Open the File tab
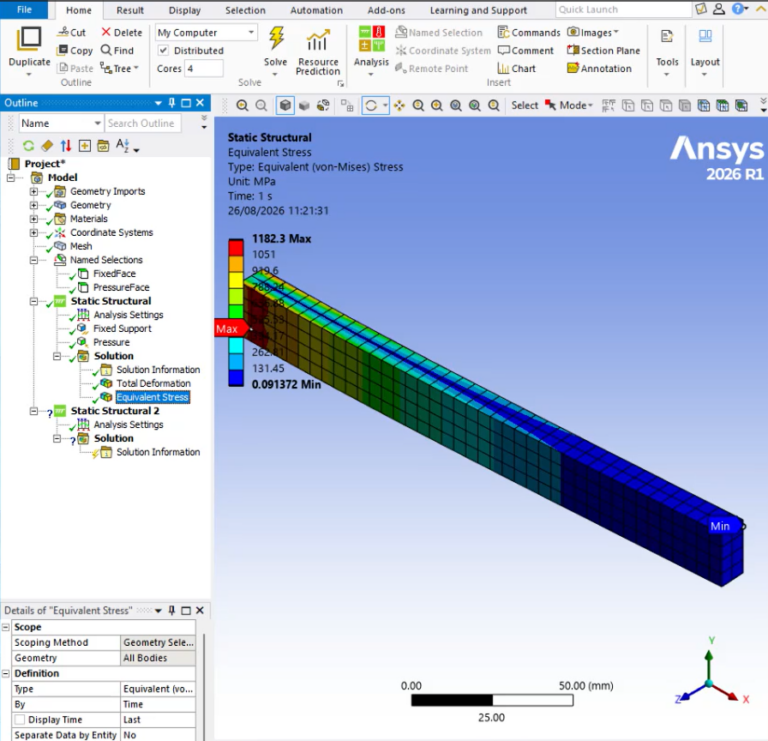Screen dimensions: 768x741 24,9
